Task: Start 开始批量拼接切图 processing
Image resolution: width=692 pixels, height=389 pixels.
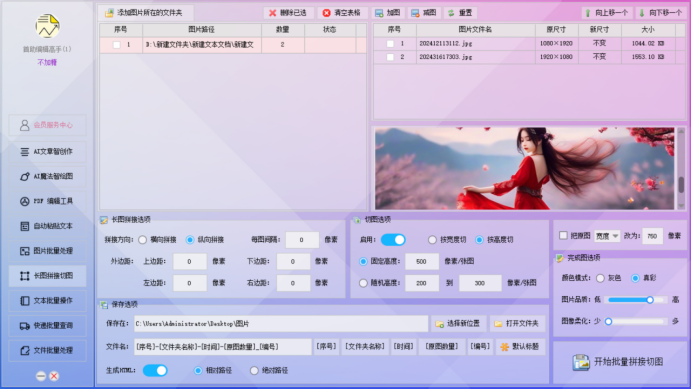Action: (619, 362)
